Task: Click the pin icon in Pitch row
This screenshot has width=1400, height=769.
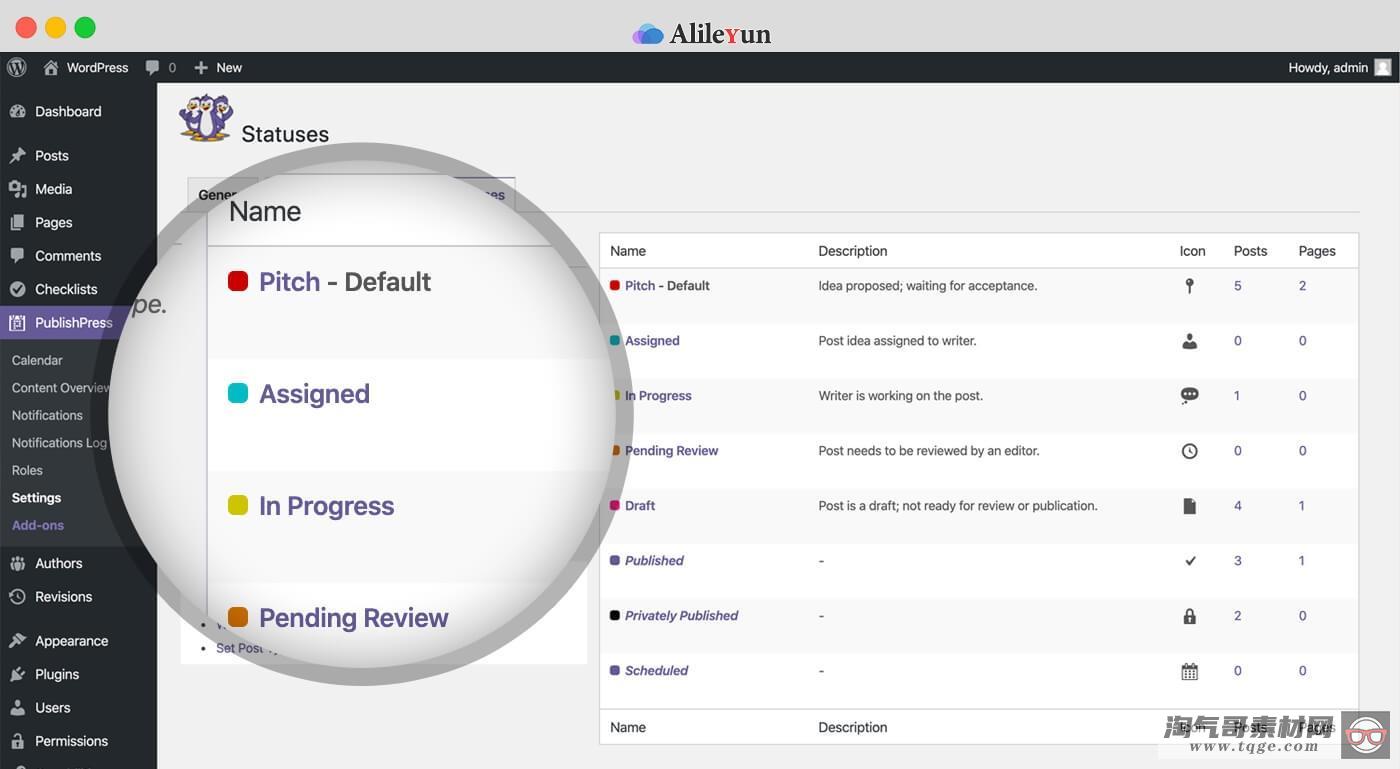Action: click(x=1189, y=286)
